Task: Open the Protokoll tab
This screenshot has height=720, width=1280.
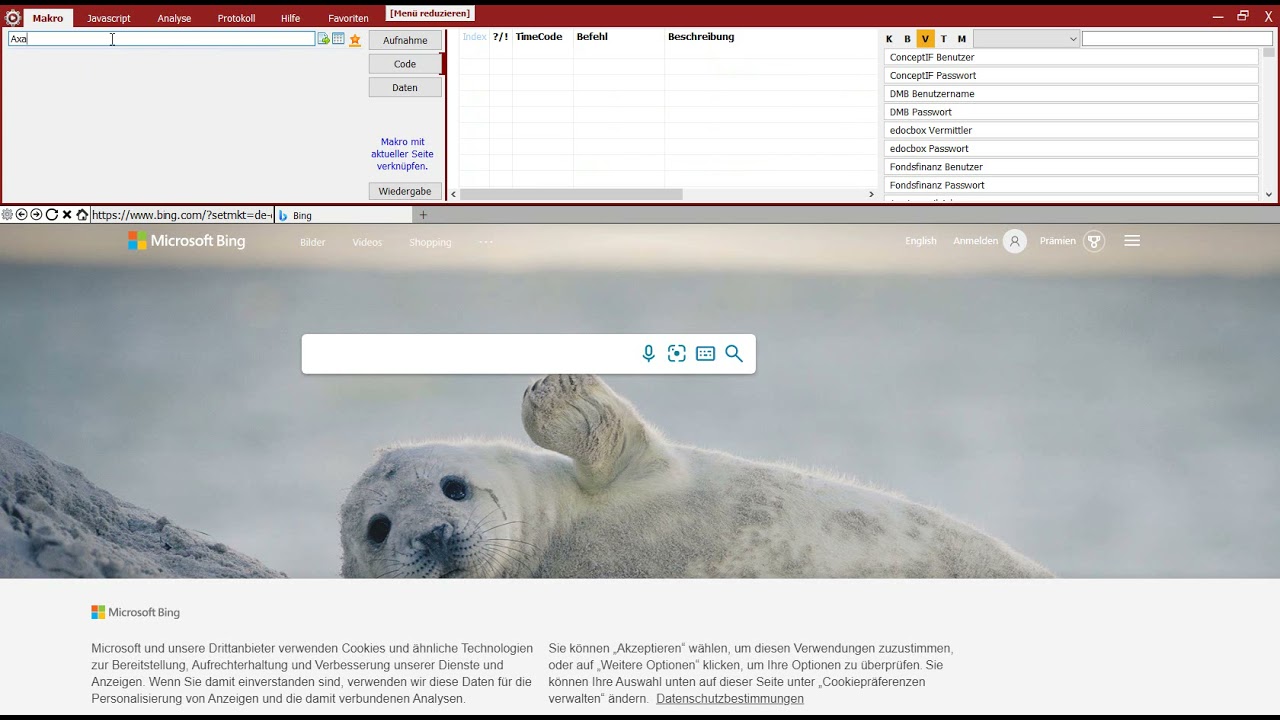Action: click(x=236, y=18)
